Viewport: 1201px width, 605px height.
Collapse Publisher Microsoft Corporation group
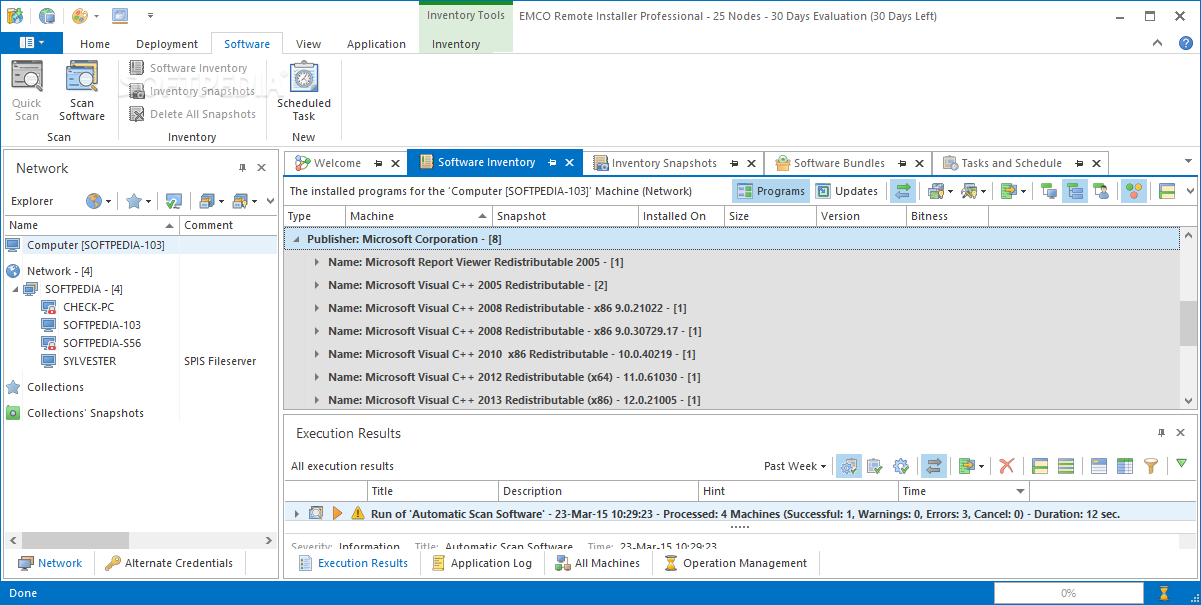click(296, 239)
